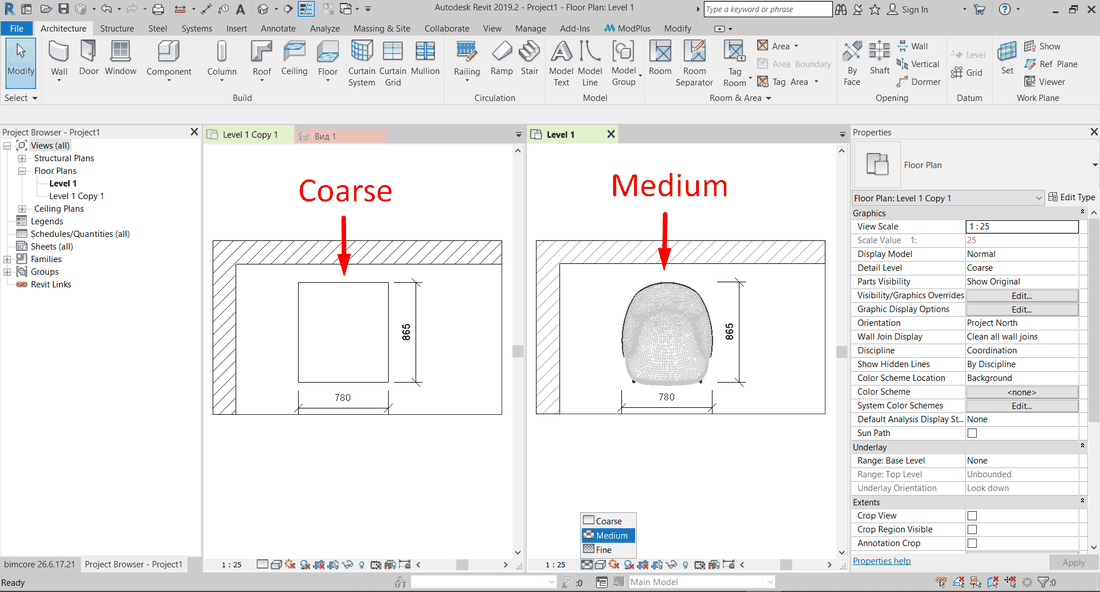Viewport: 1100px width, 592px height.
Task: Click Edit for Graphic Display Options
Action: pos(1022,309)
